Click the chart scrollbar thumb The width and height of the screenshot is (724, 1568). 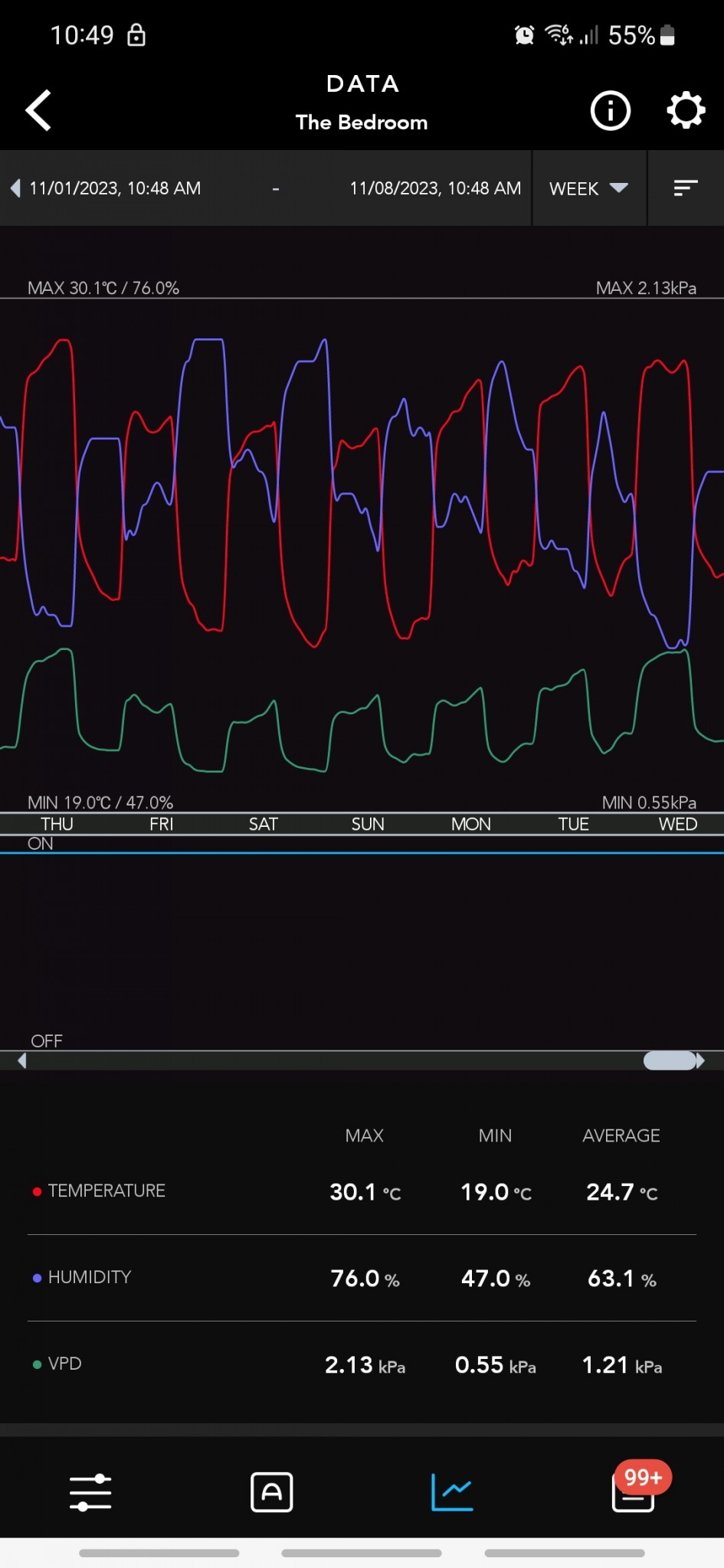pos(670,1060)
